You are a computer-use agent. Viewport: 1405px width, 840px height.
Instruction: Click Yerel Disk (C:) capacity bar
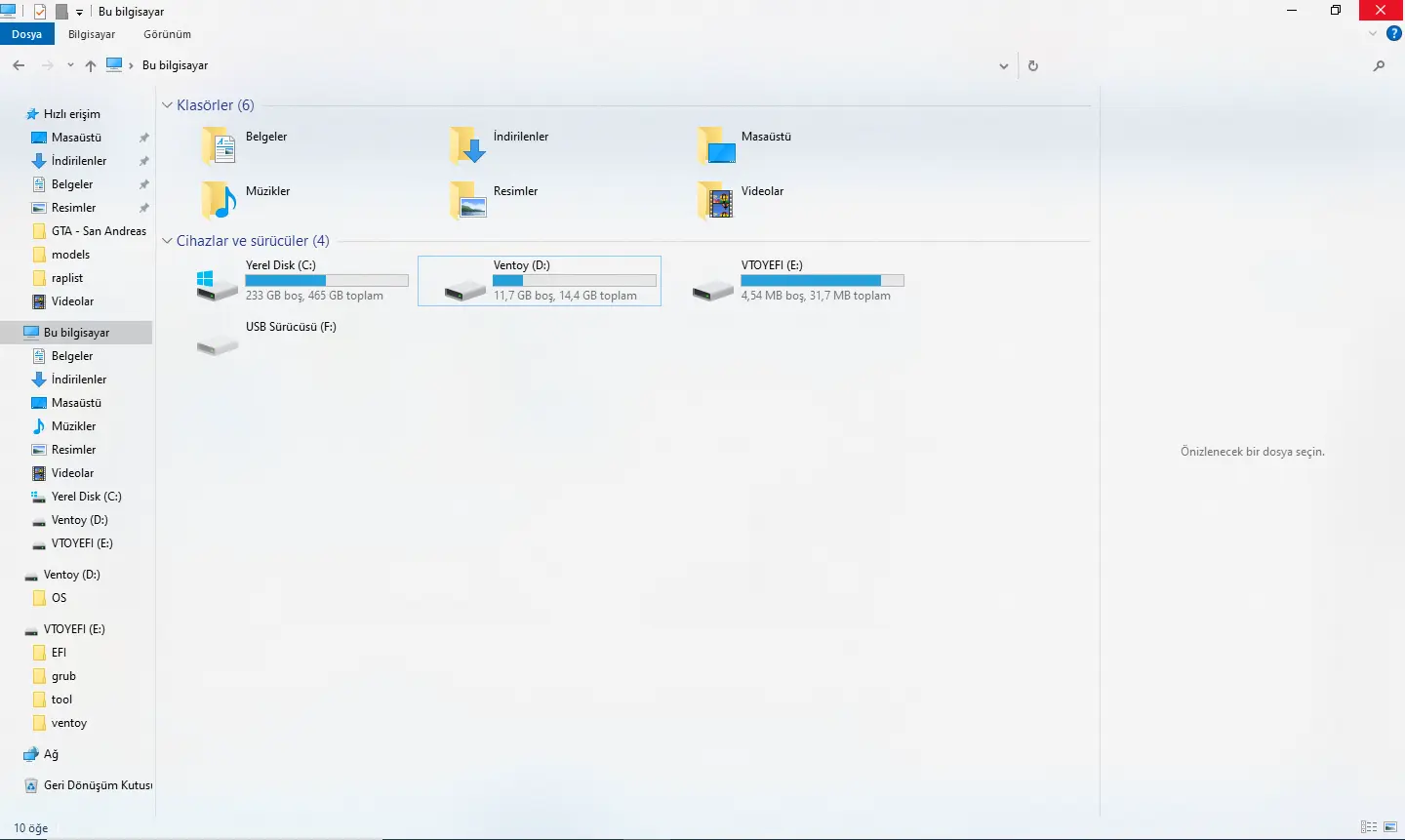coord(327,280)
